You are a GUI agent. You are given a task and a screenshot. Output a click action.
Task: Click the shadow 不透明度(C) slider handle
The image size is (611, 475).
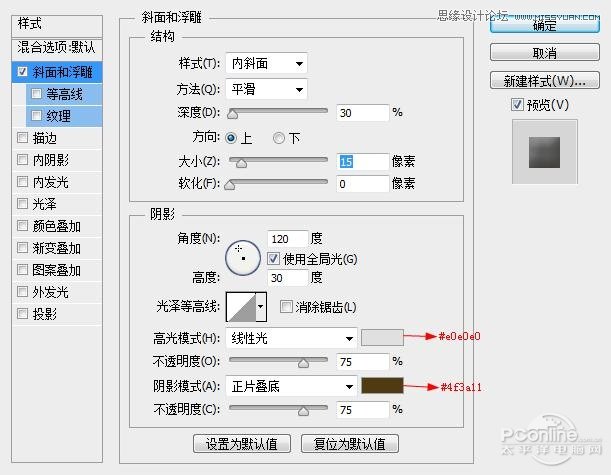(303, 411)
